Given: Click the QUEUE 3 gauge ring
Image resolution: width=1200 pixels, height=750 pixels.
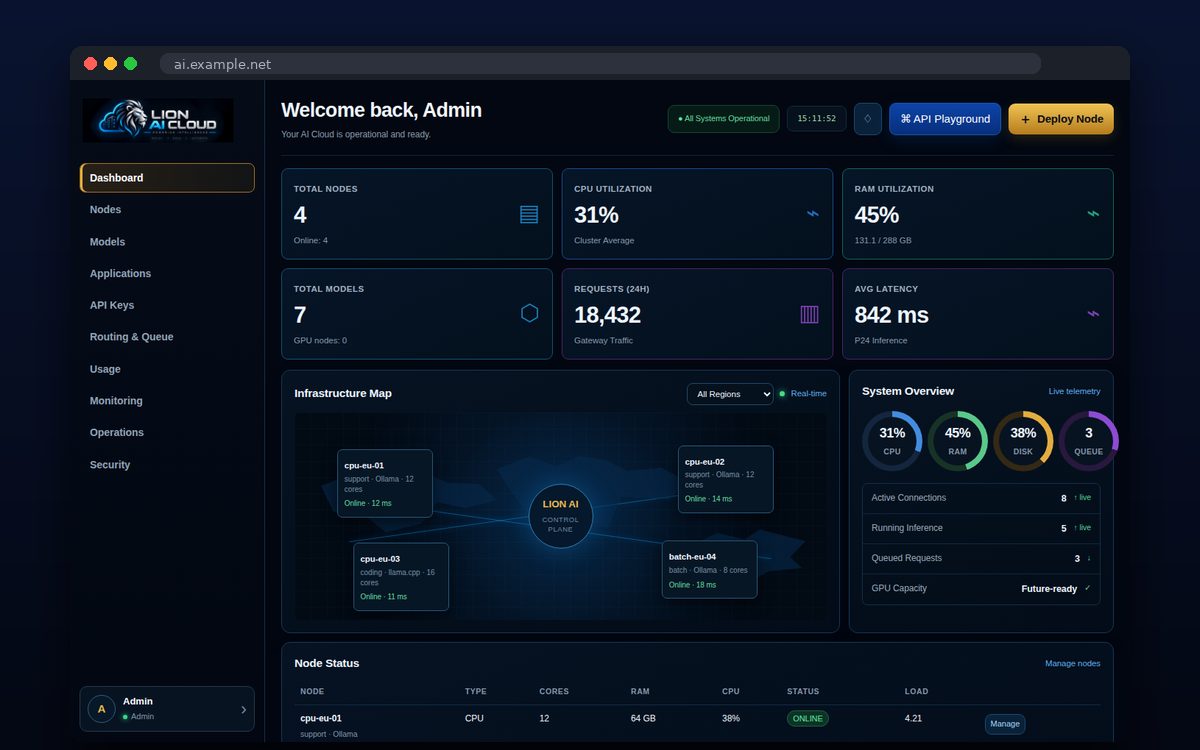Looking at the screenshot, I should point(1089,441).
